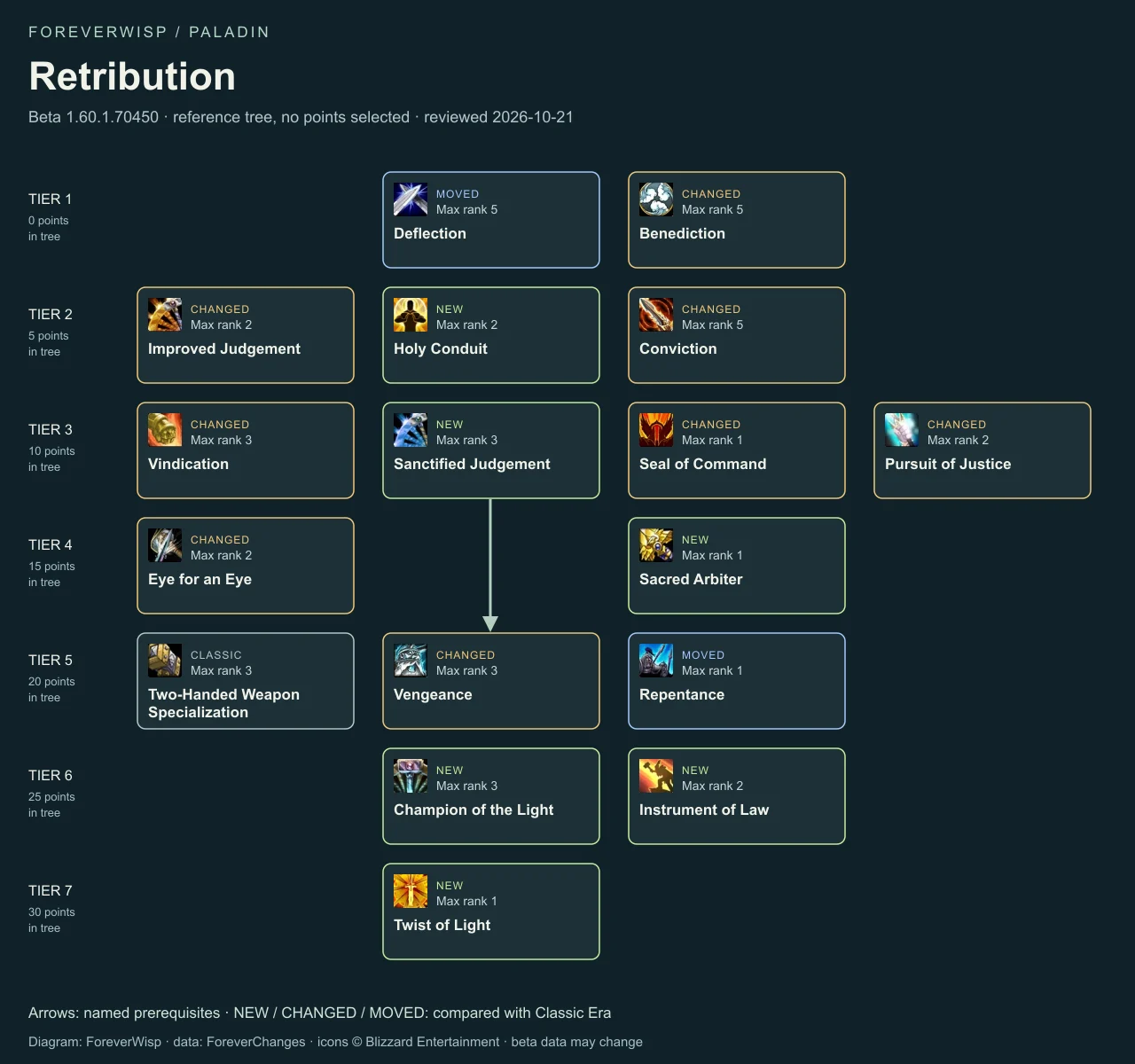1135x1064 pixels.
Task: Choose the Instrument of Law icon
Action: [x=656, y=776]
